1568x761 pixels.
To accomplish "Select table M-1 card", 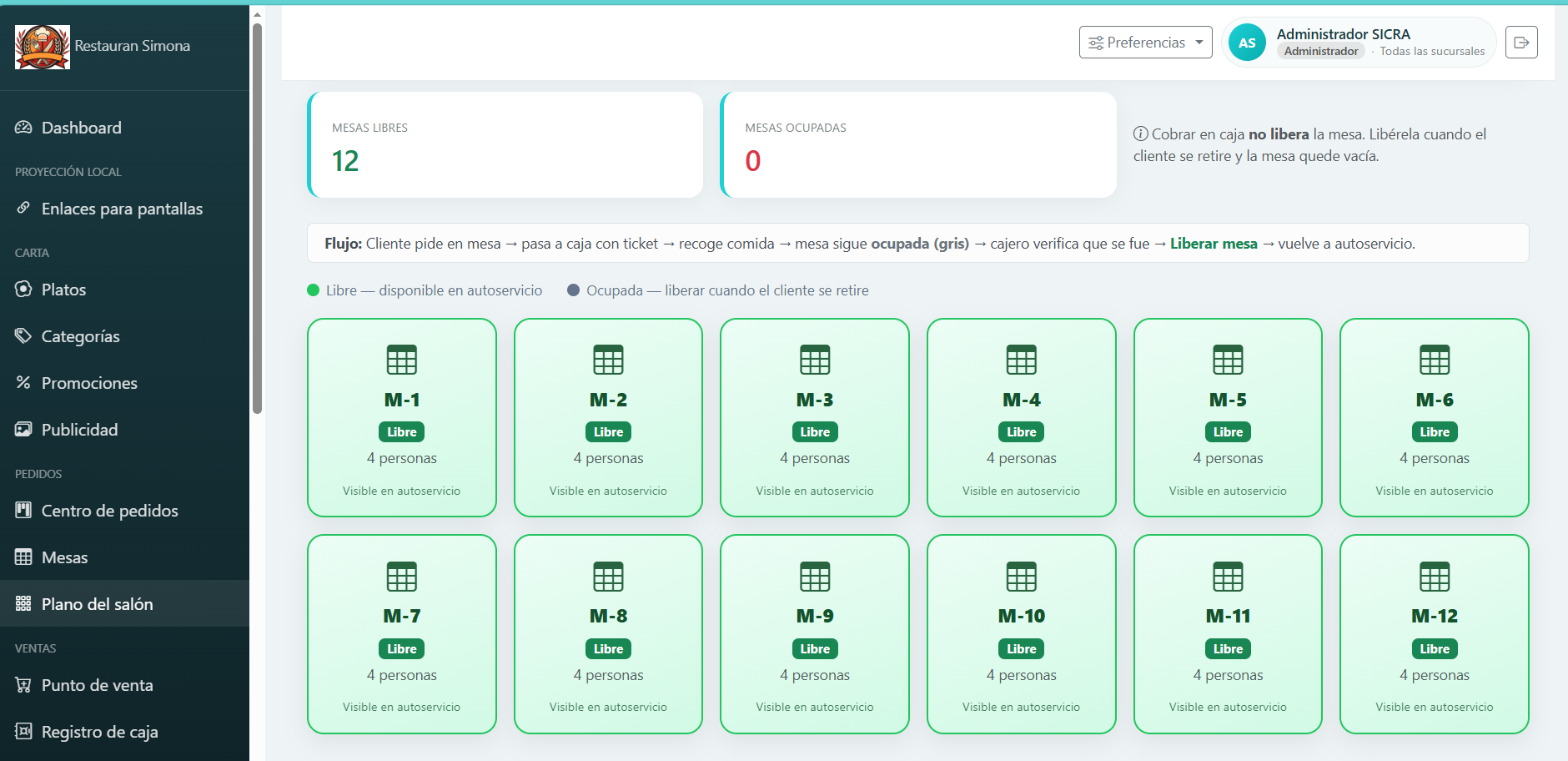I will point(402,417).
